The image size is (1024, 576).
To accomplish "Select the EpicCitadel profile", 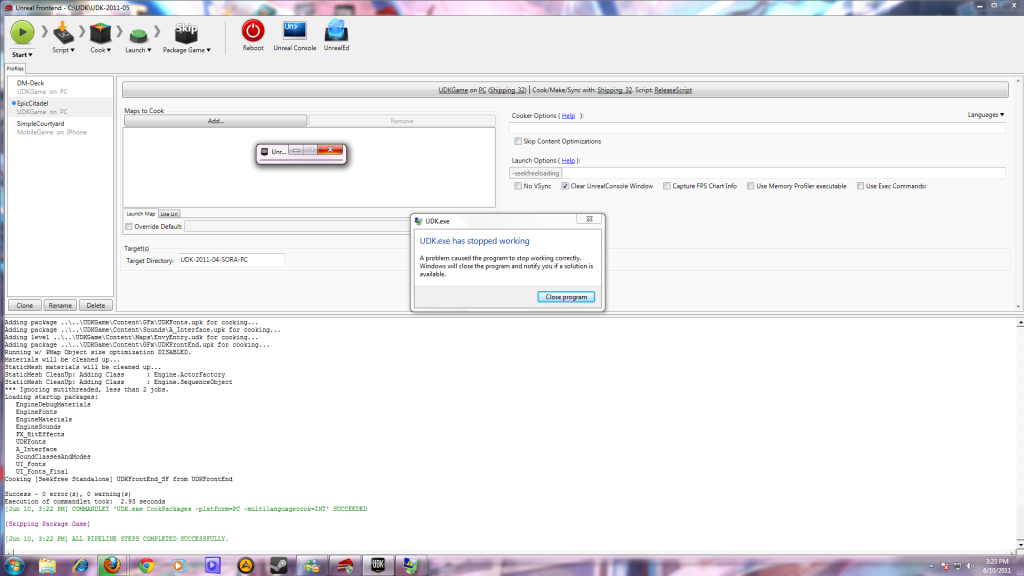I will point(60,107).
